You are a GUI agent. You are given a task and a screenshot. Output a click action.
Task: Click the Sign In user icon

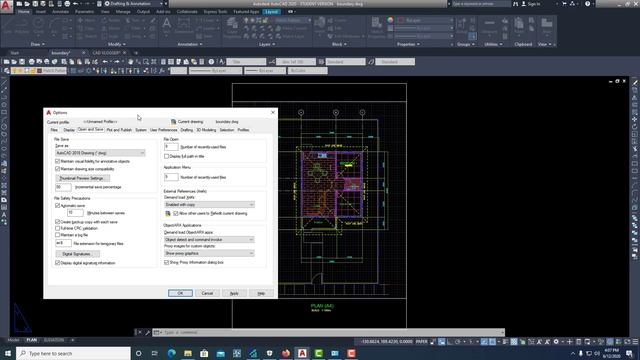pos(524,4)
